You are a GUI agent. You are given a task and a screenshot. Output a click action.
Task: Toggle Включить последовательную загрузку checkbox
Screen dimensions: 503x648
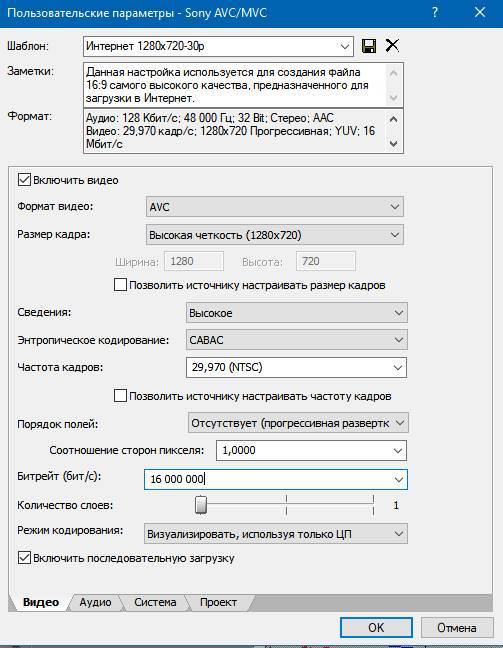[24, 558]
